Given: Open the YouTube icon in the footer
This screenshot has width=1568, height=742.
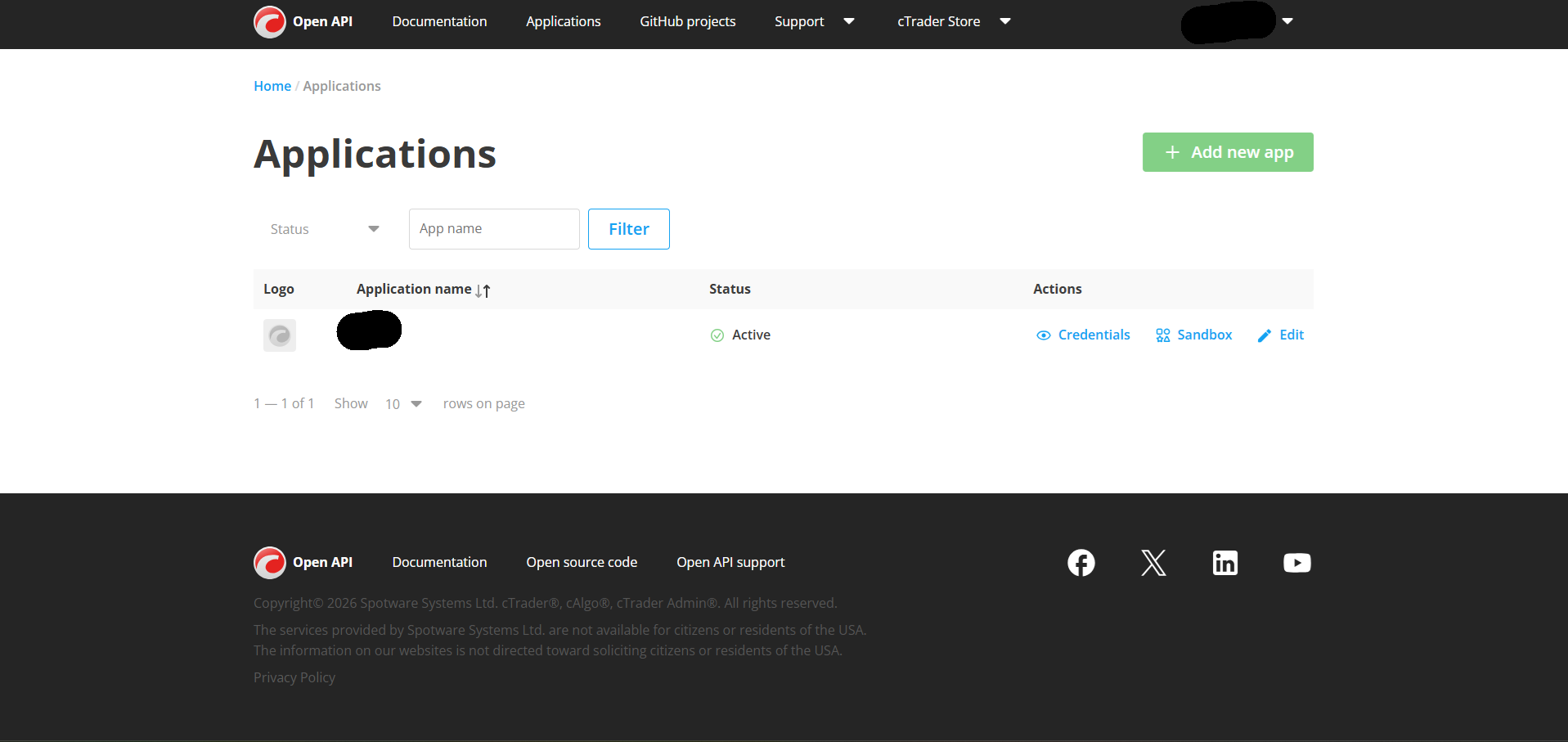Looking at the screenshot, I should pos(1296,563).
